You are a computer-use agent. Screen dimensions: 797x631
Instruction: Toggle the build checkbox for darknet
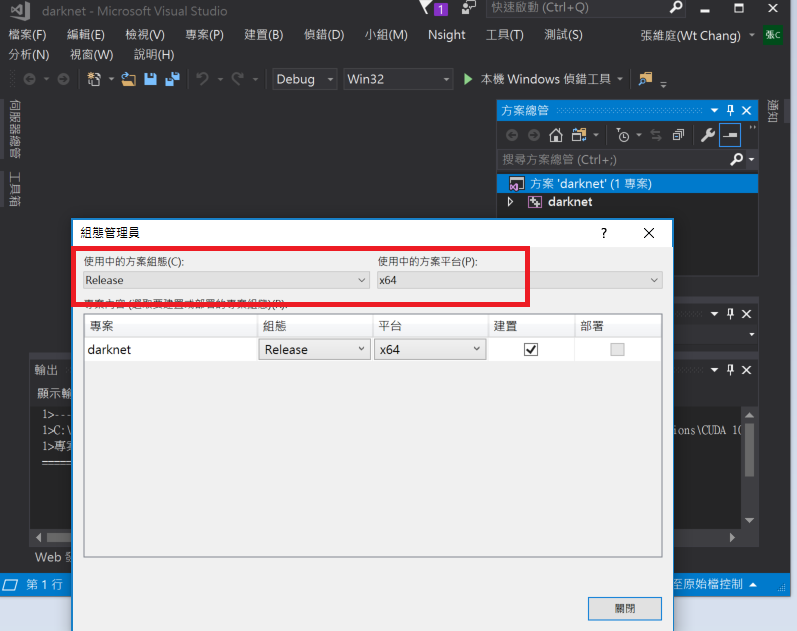pyautogui.click(x=531, y=350)
